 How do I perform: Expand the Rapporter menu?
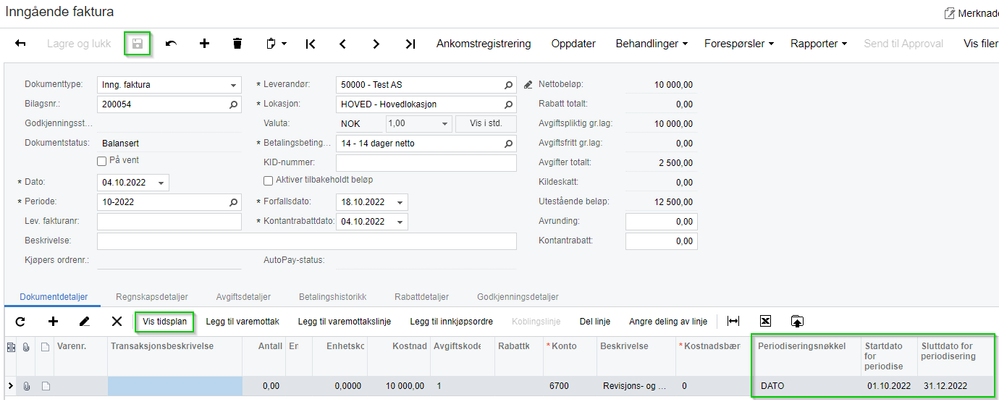tap(818, 43)
